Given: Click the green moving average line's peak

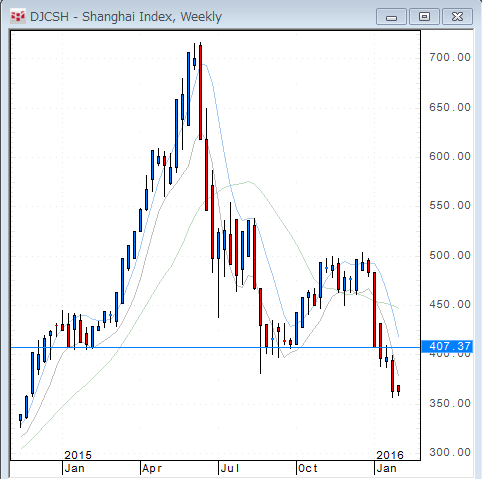Looking at the screenshot, I should click(248, 181).
